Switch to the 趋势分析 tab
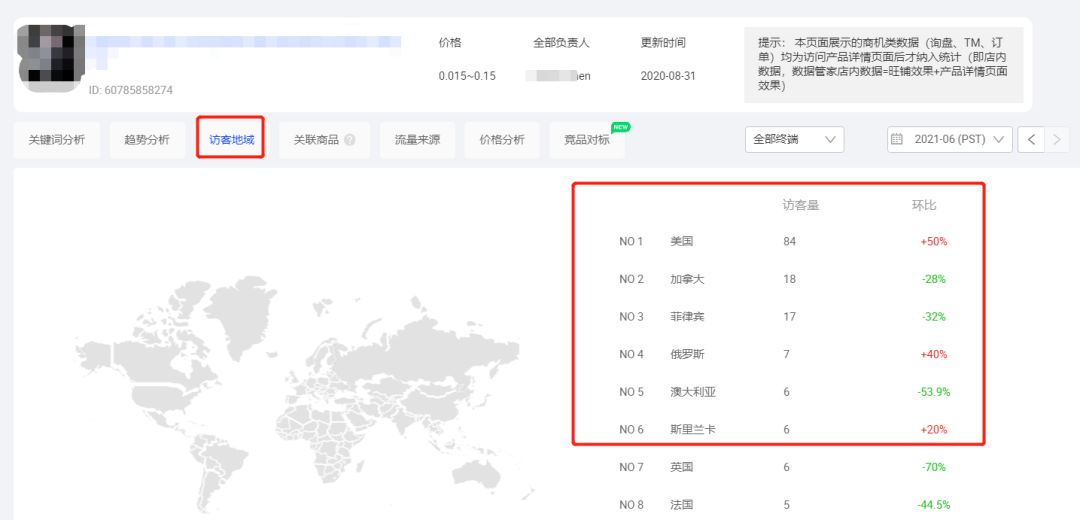 click(147, 140)
